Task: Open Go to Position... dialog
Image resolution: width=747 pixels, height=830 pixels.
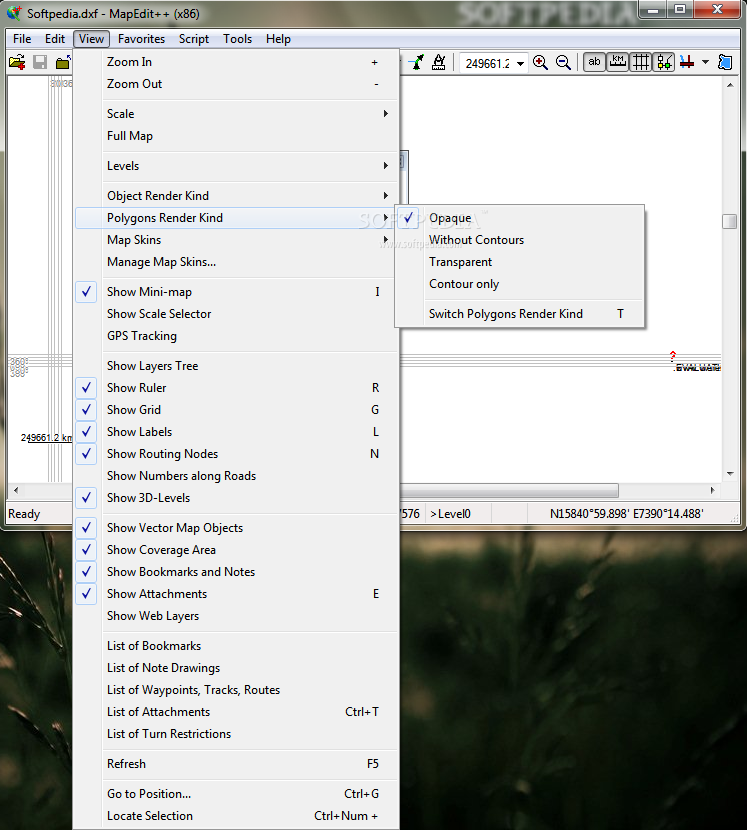Action: tap(236, 794)
